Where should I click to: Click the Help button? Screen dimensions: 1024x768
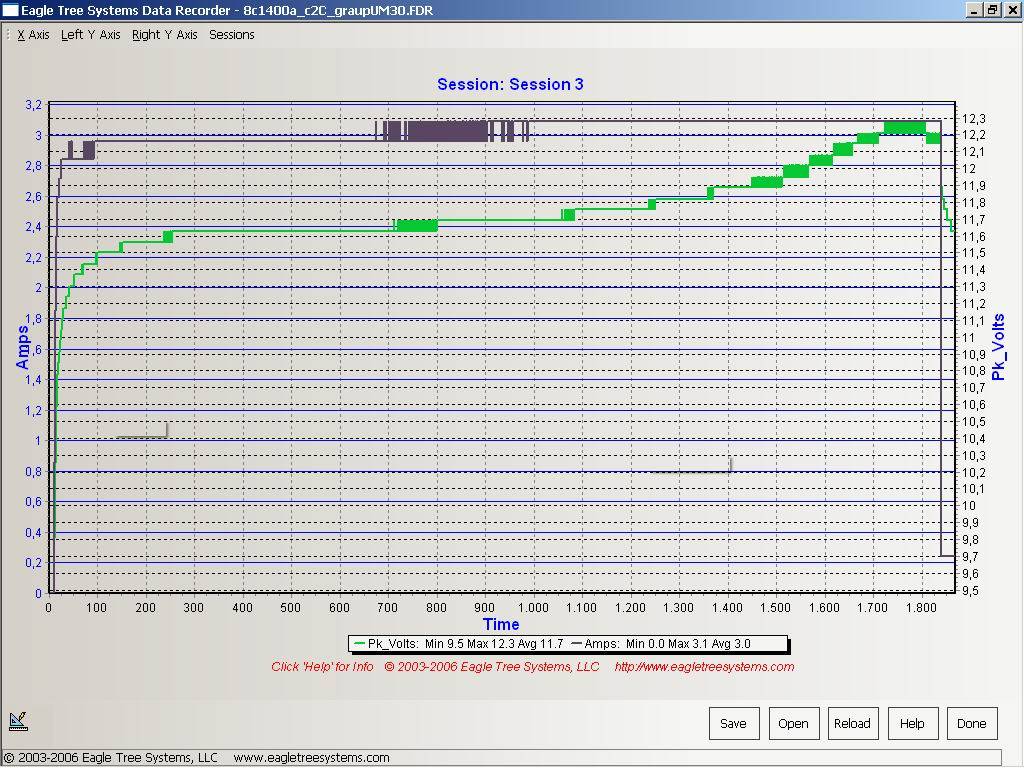912,723
